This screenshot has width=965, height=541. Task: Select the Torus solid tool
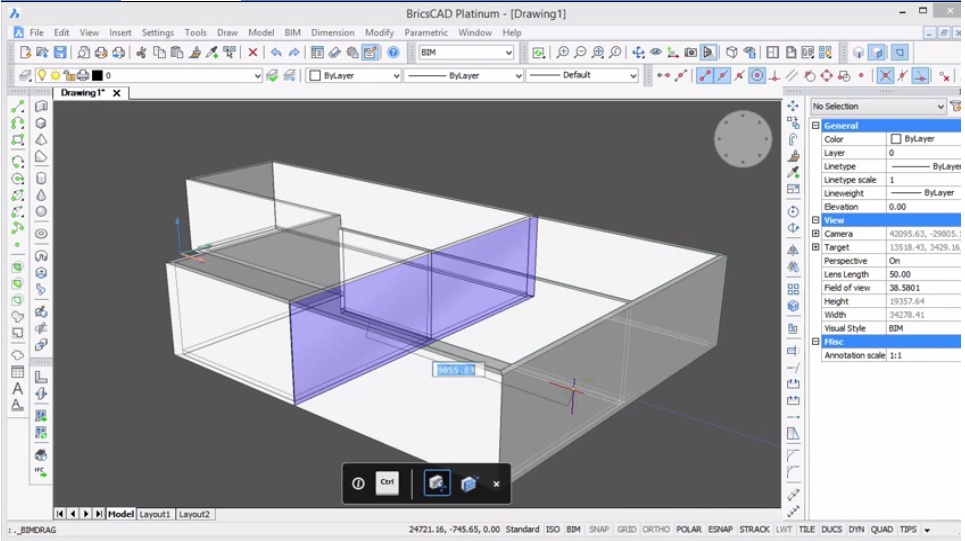[41, 234]
